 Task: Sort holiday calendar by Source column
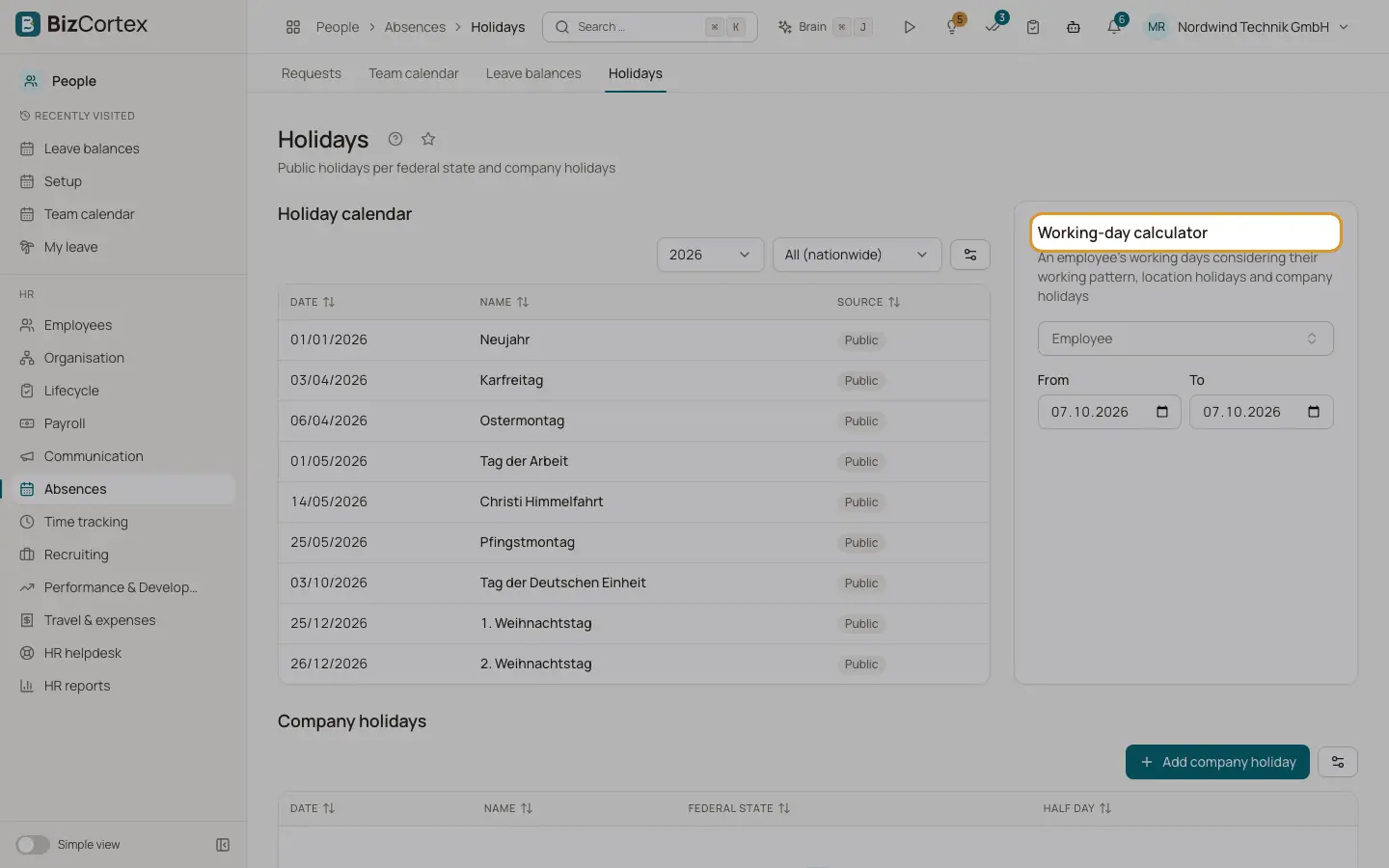coord(868,302)
